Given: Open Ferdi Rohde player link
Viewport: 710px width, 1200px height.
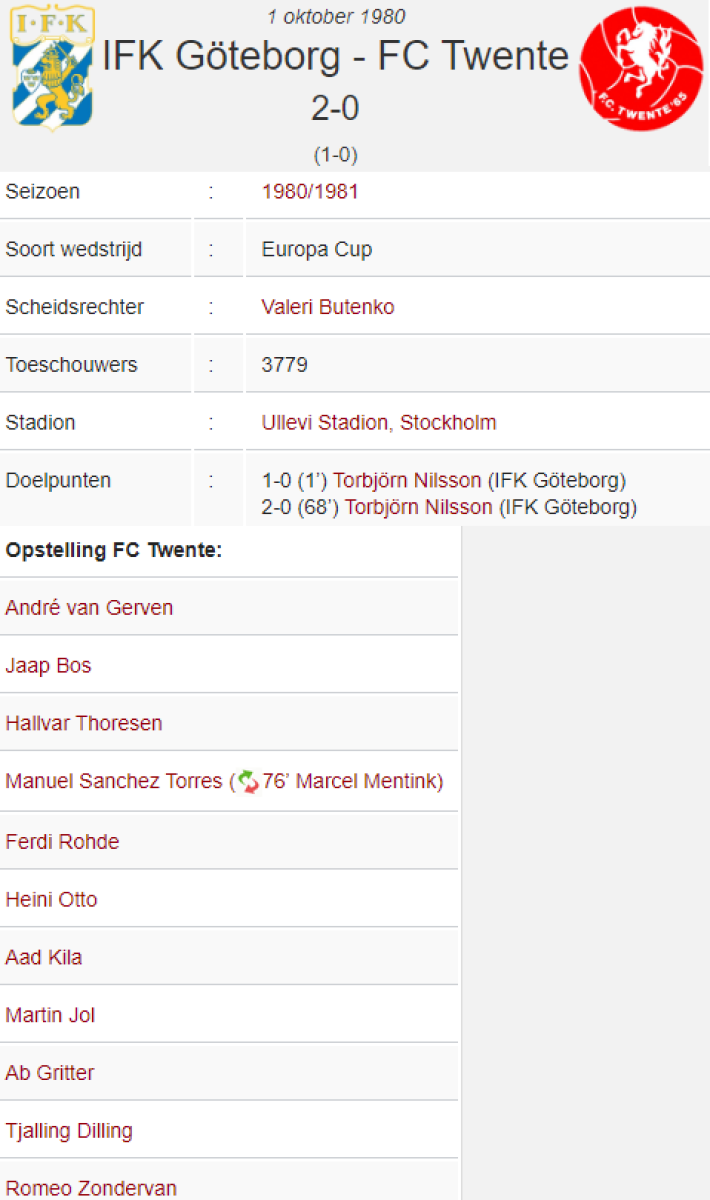Looking at the screenshot, I should pyautogui.click(x=62, y=842).
